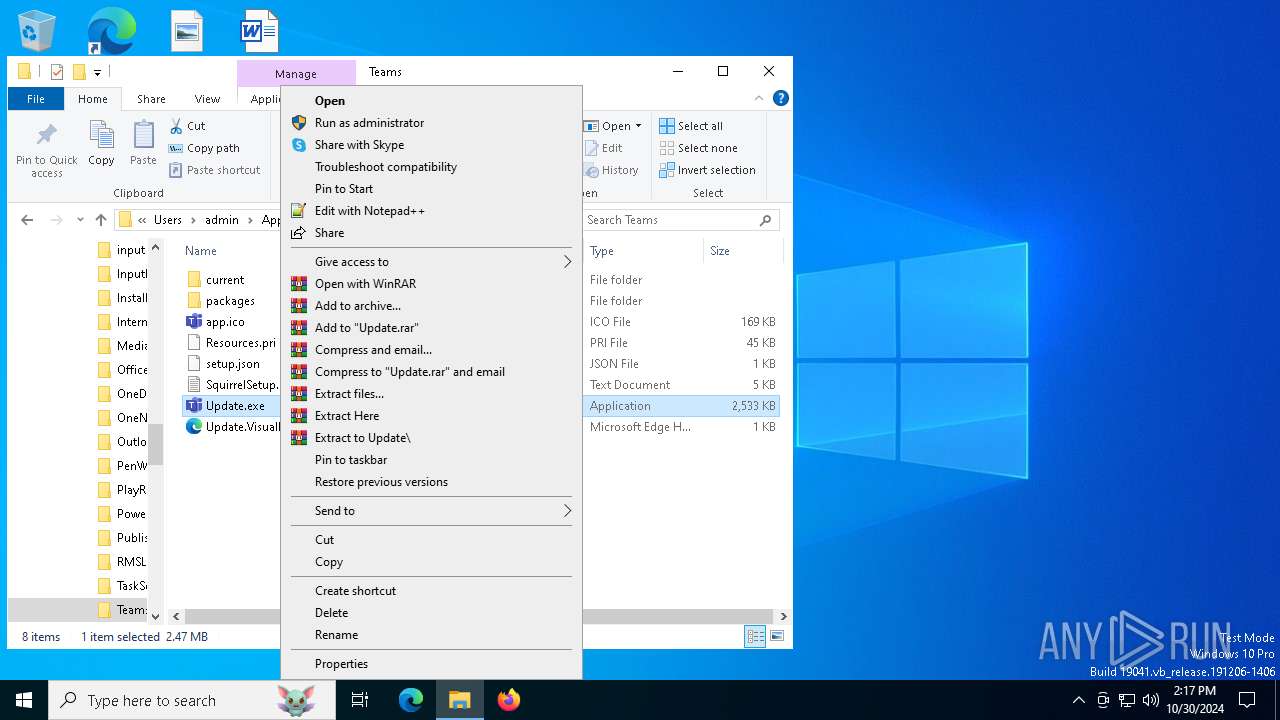
Task: Click Copy in the context menu
Action: coord(431,562)
